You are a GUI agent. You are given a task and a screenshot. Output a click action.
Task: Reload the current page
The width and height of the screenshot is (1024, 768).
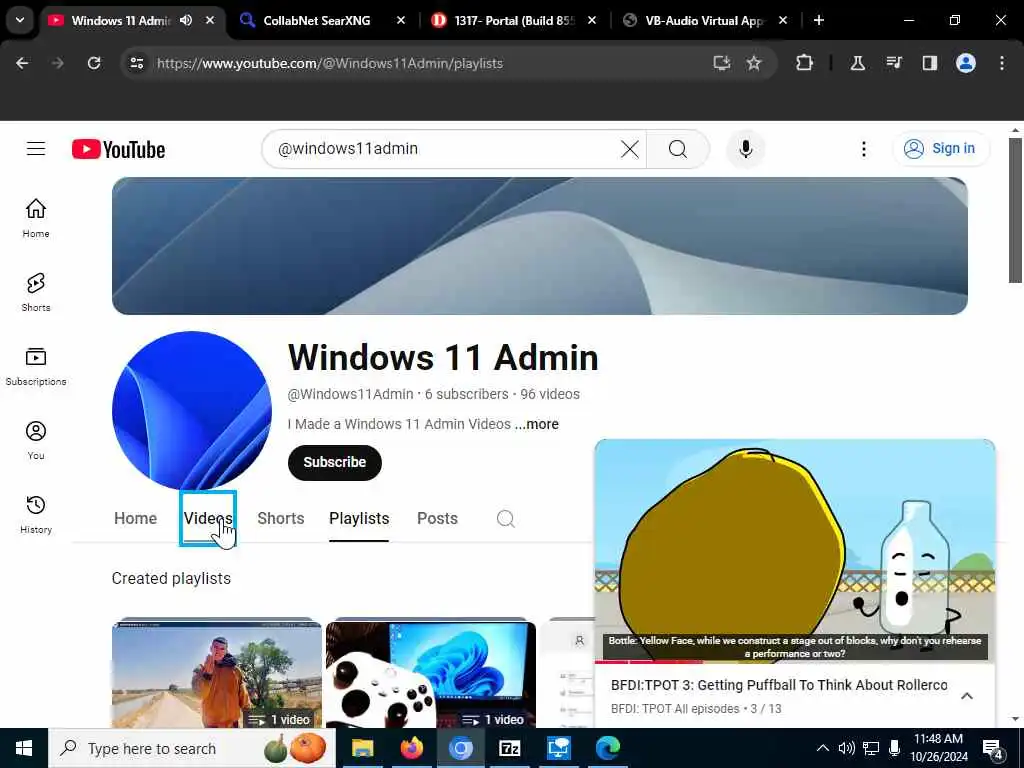tap(94, 63)
